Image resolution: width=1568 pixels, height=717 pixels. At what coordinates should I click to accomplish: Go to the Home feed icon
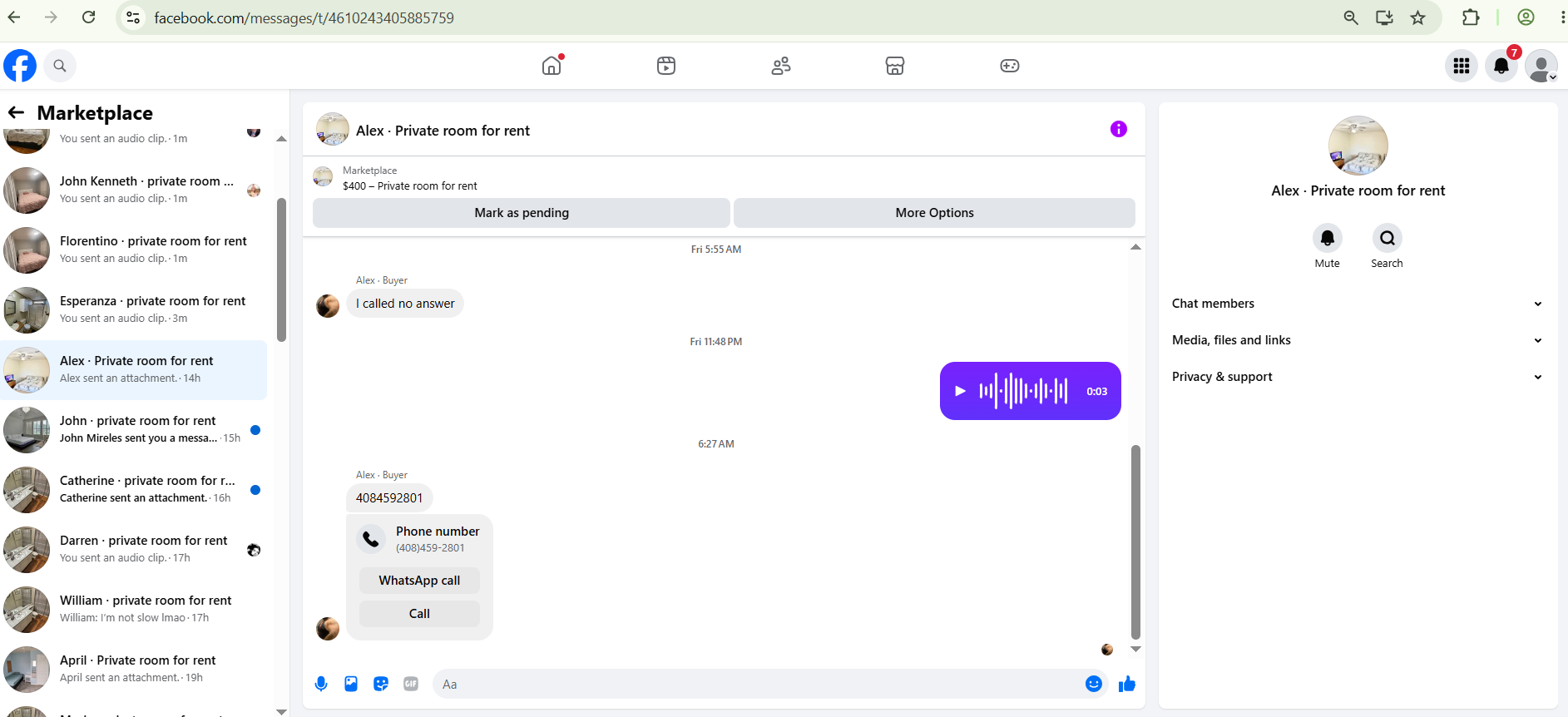point(552,66)
